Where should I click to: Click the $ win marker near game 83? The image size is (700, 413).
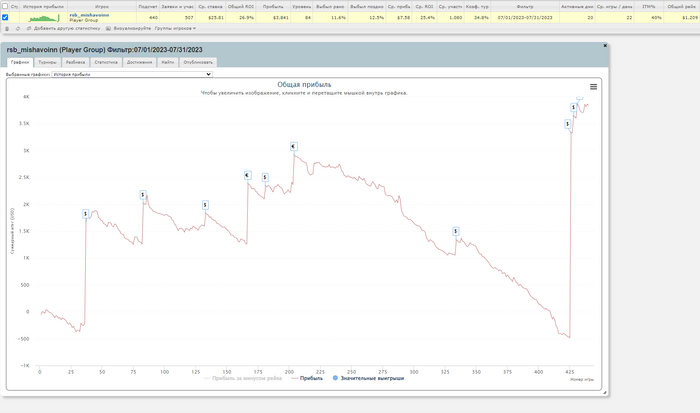click(x=143, y=195)
